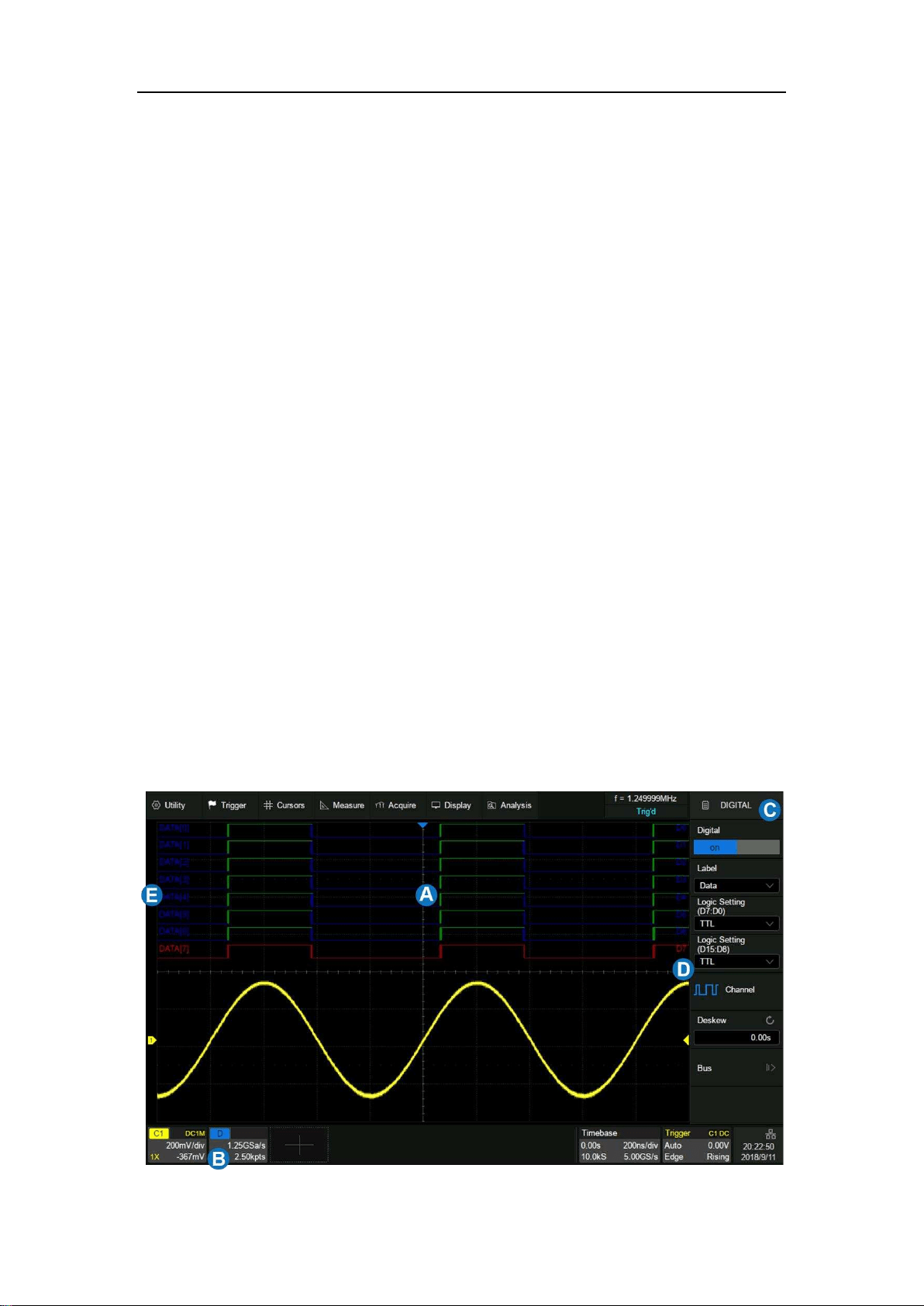
Task: Open the Trigger descriptor box at bottom
Action: pyautogui.click(x=697, y=1145)
